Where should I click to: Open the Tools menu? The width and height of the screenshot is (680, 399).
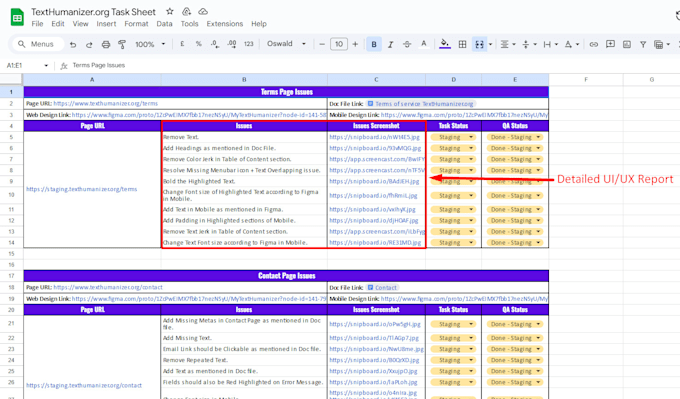coord(189,24)
